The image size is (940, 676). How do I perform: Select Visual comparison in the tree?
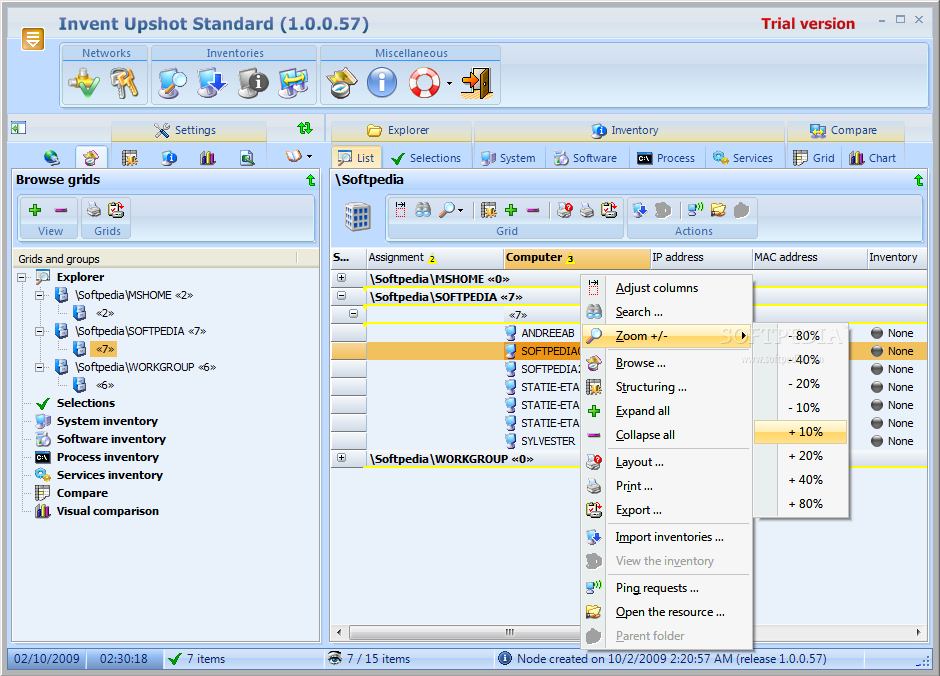pyautogui.click(x=108, y=511)
